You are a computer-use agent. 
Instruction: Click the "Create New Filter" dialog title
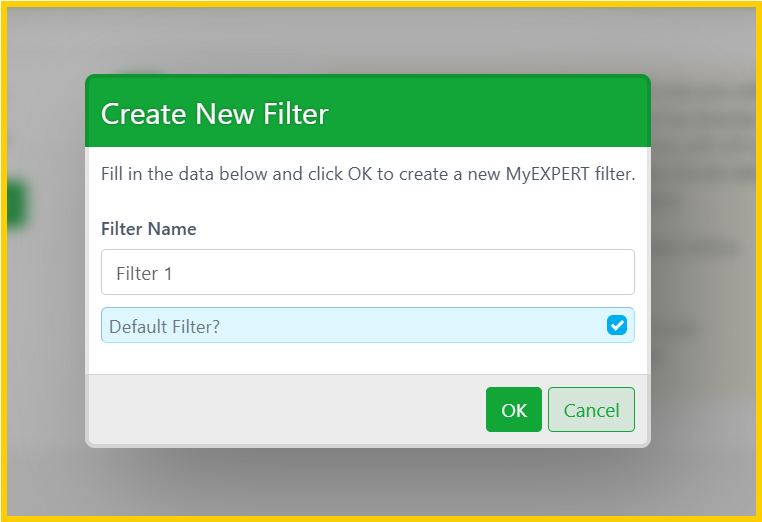point(215,114)
